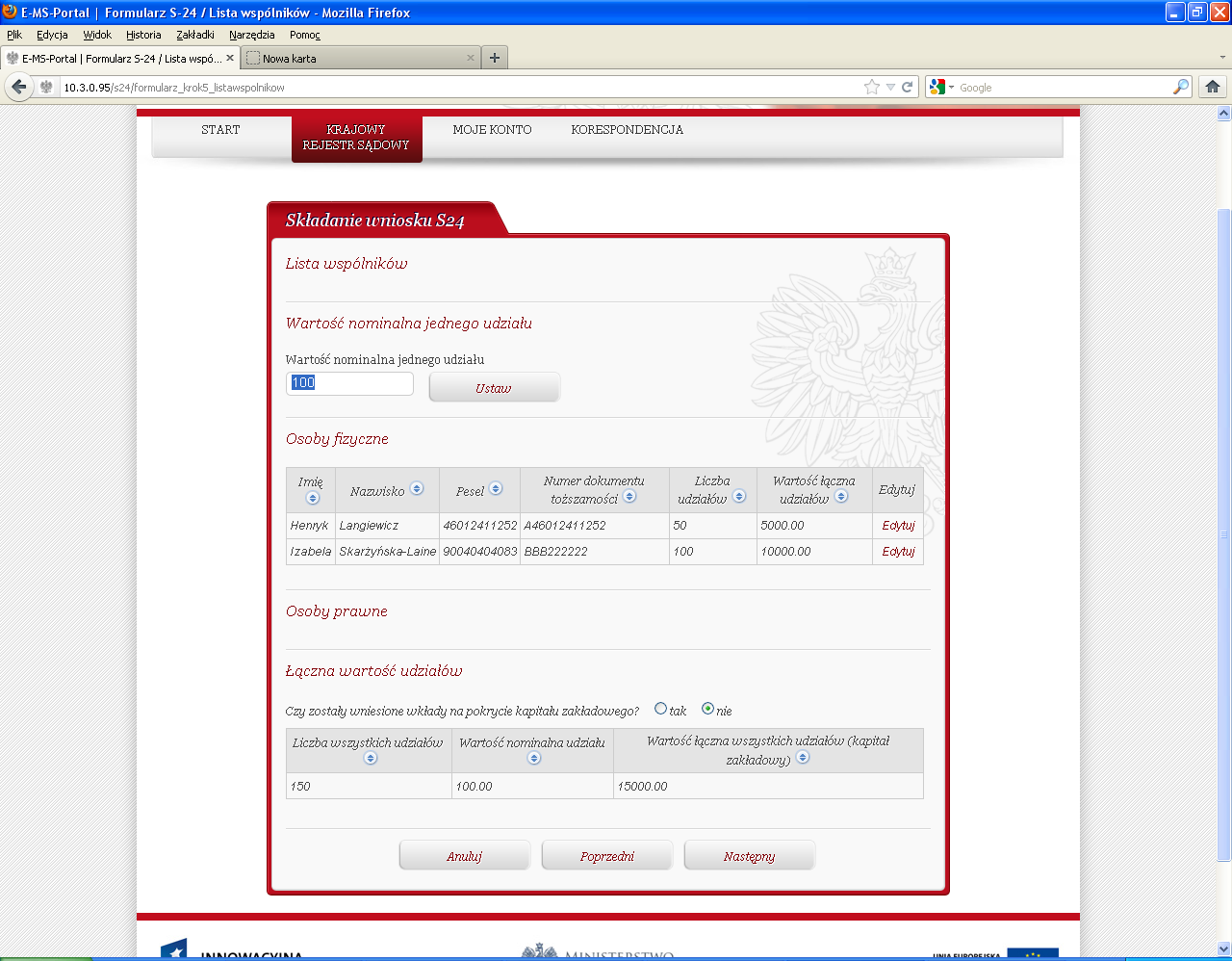Select share value cell '10000.00'
This screenshot has width=1232, height=961.
(814, 552)
